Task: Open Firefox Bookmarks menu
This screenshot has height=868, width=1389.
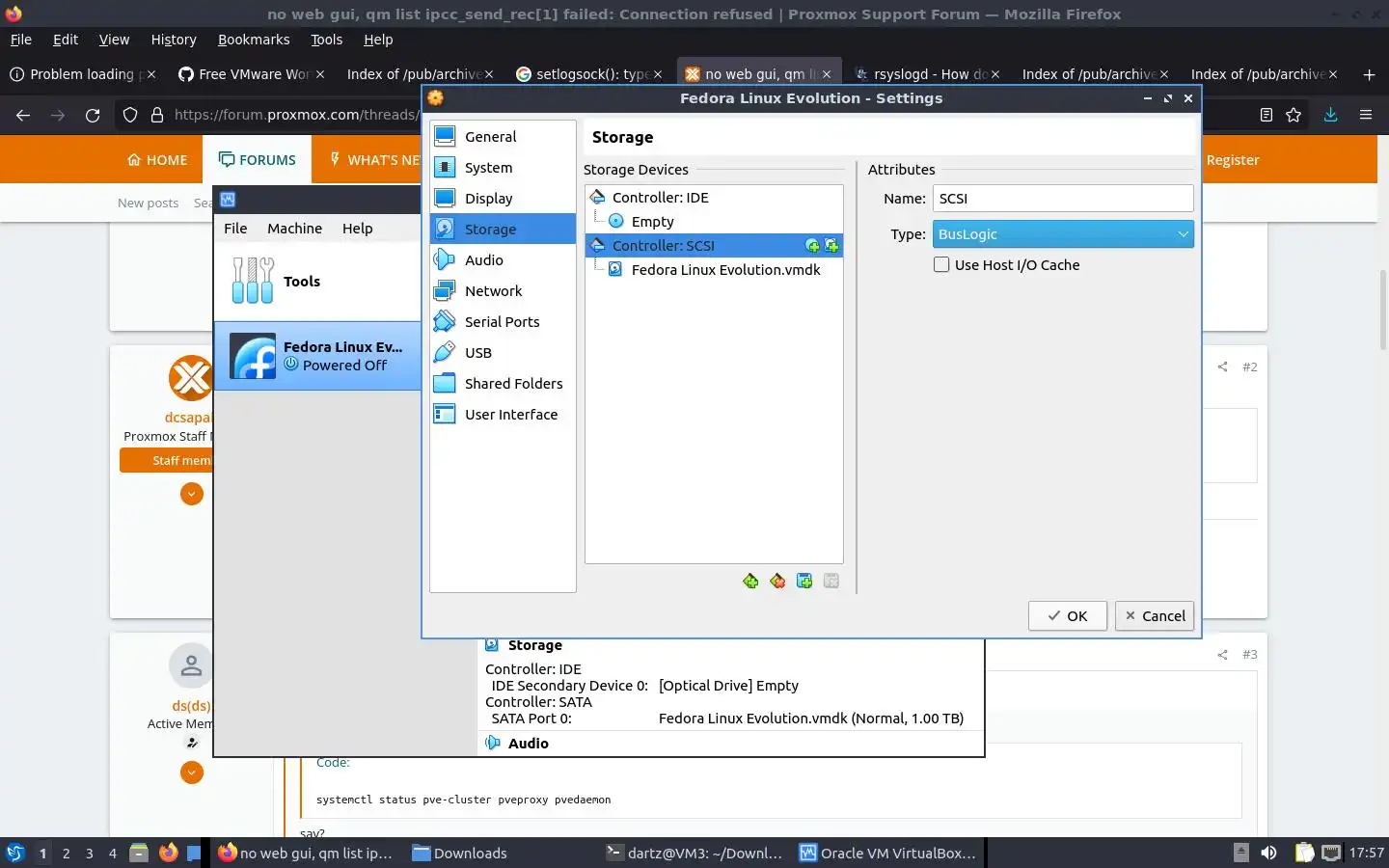Action: pos(254,40)
